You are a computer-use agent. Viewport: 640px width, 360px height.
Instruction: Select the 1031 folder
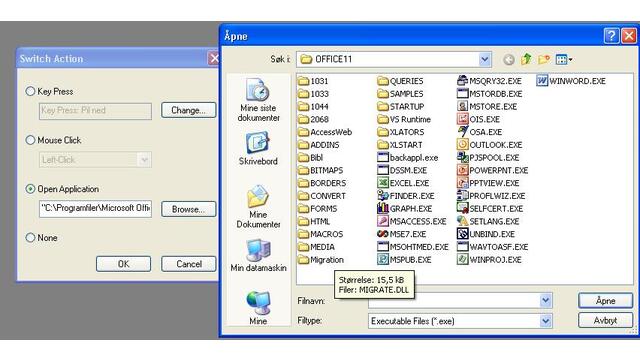tap(313, 81)
